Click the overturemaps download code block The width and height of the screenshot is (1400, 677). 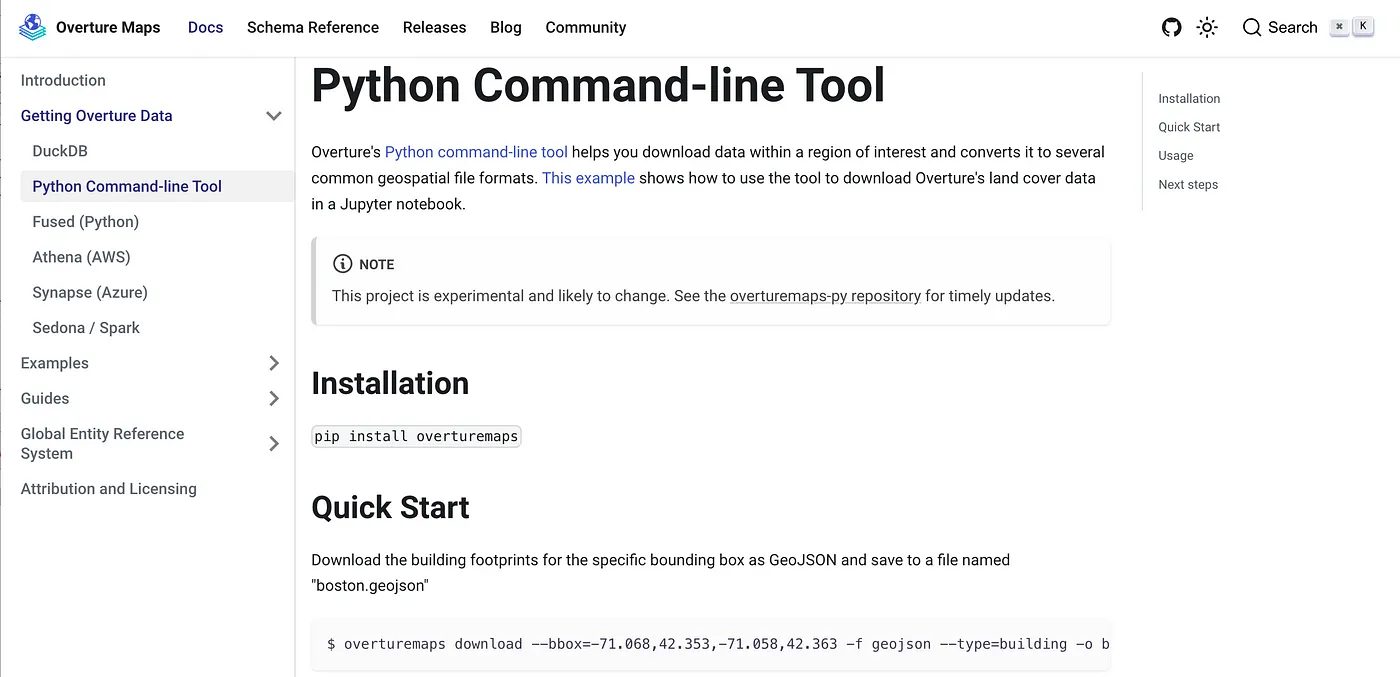point(710,644)
